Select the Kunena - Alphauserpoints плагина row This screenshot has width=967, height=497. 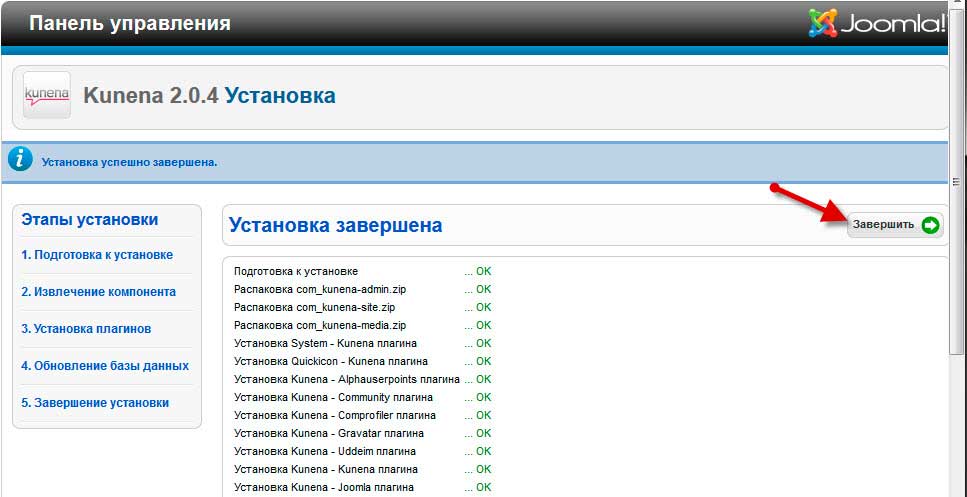coord(363,379)
